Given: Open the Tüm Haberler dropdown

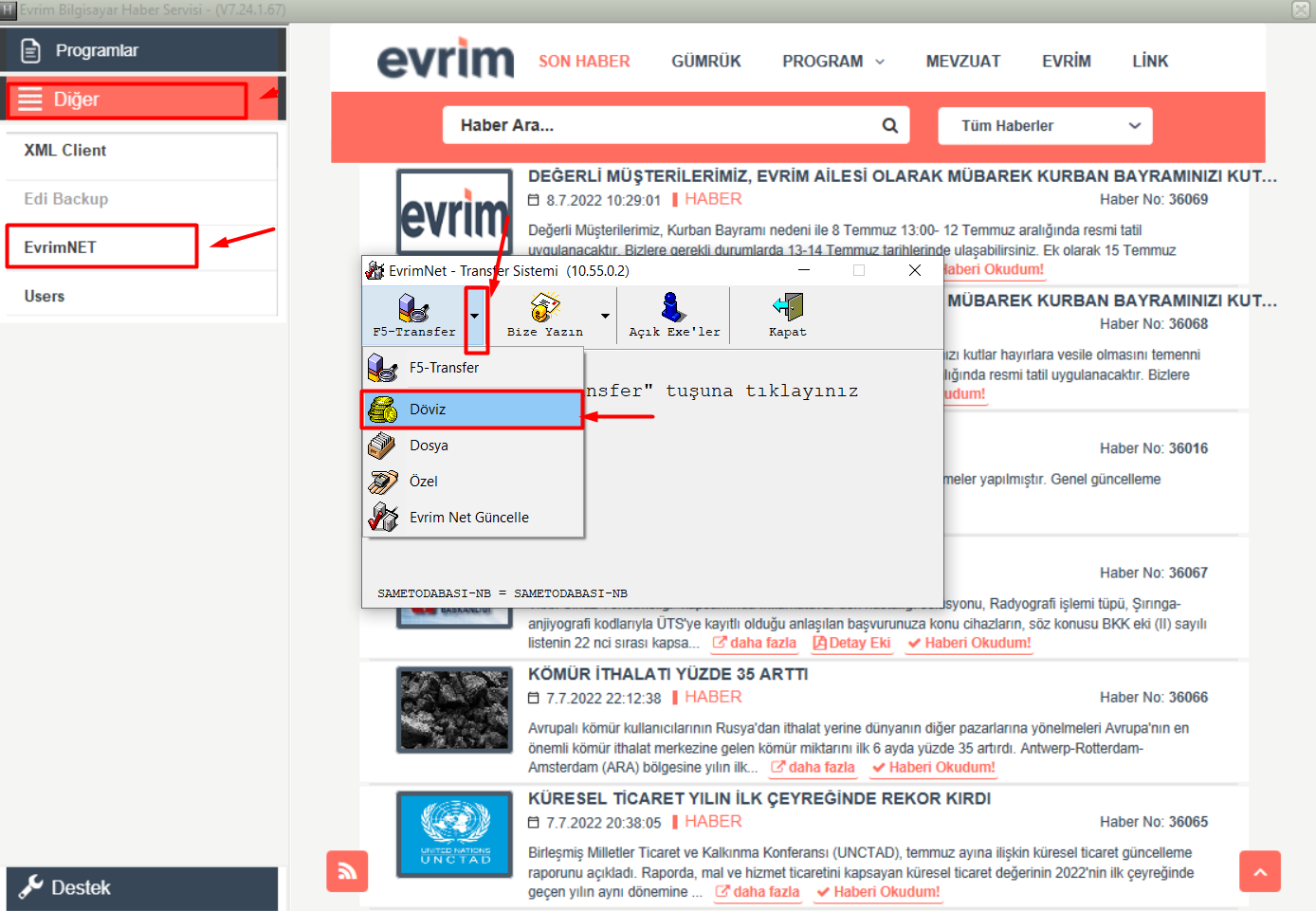Looking at the screenshot, I should pos(1045,126).
